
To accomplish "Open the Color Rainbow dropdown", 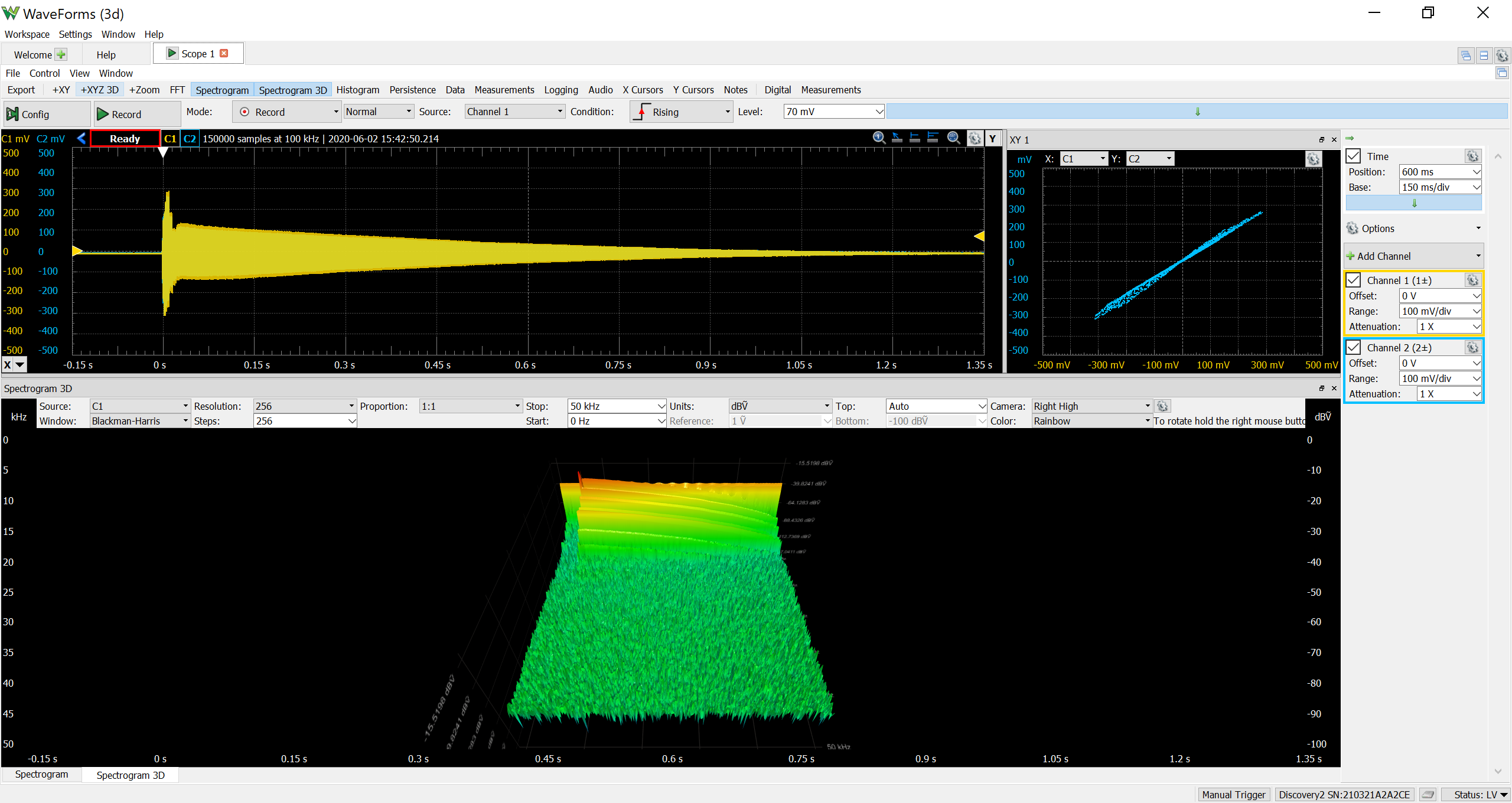I will click(x=1092, y=421).
